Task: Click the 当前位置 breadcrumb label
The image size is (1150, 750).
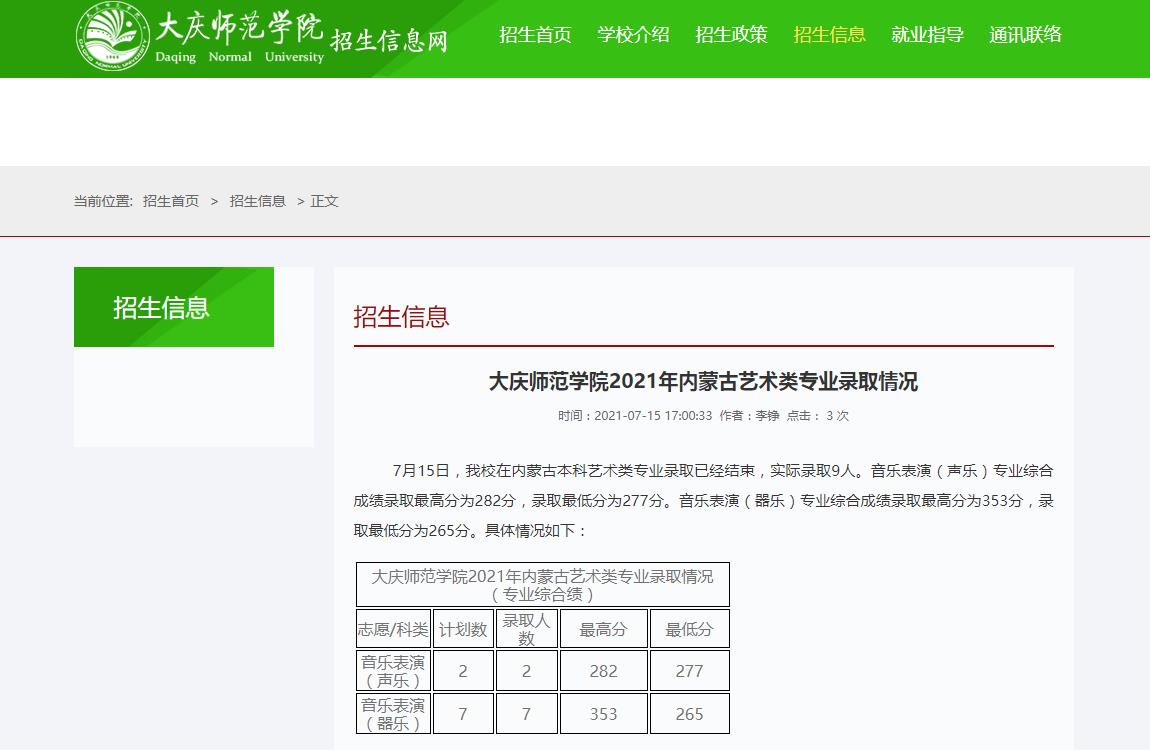Action: (x=103, y=201)
